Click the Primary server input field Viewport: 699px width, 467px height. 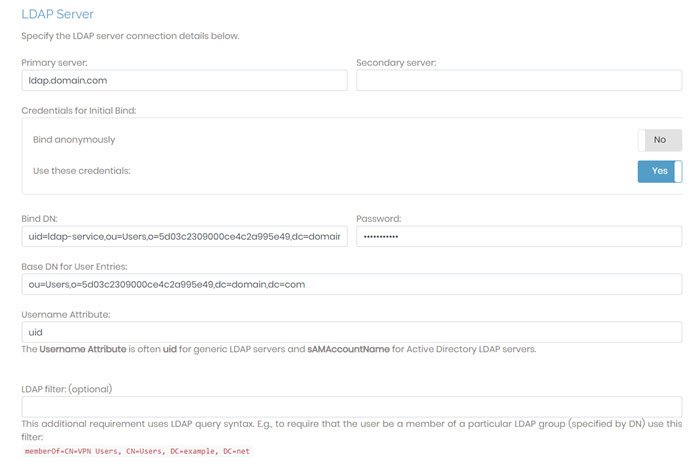(x=184, y=80)
